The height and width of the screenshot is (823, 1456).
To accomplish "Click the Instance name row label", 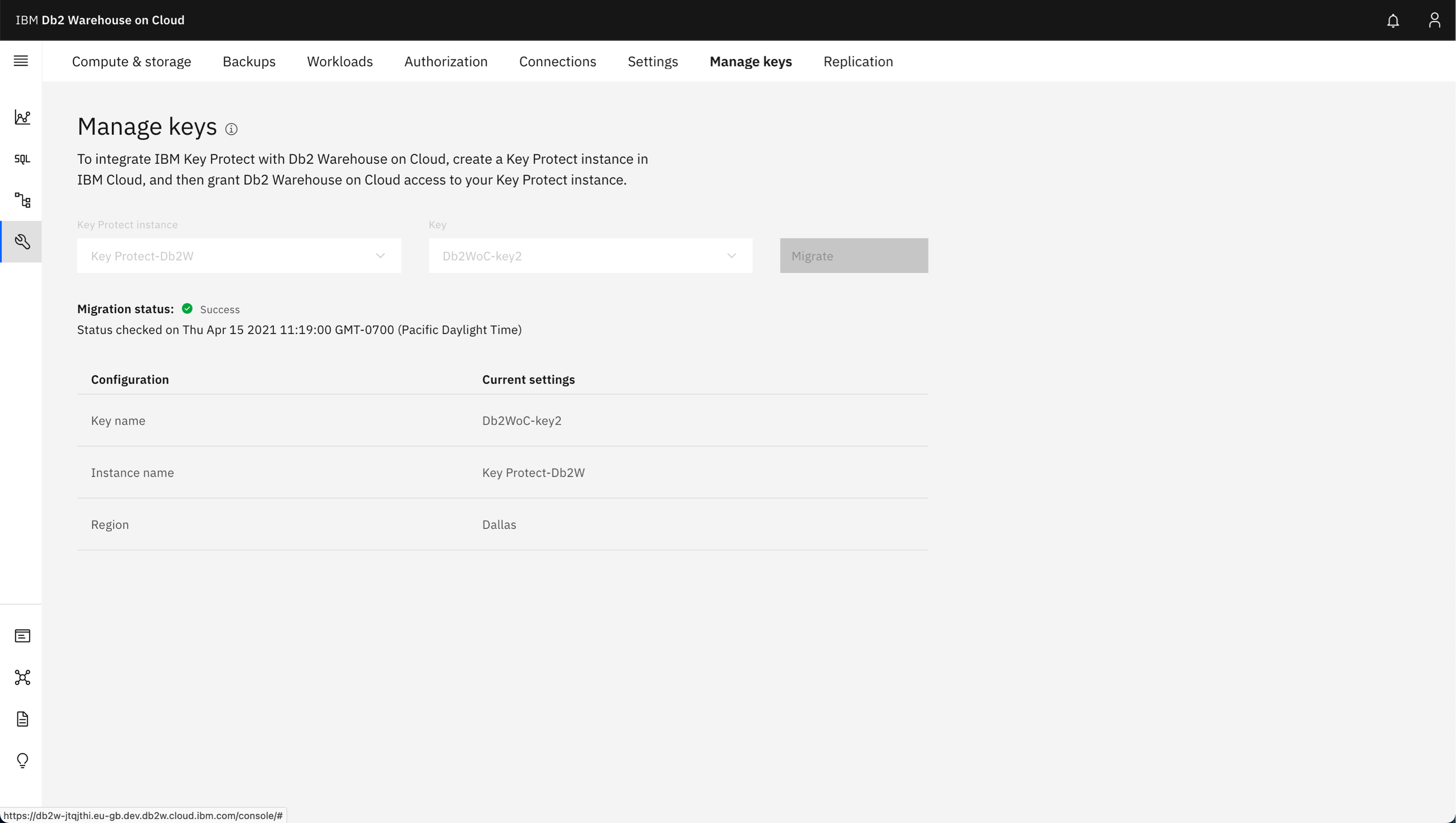I will [x=132, y=473].
